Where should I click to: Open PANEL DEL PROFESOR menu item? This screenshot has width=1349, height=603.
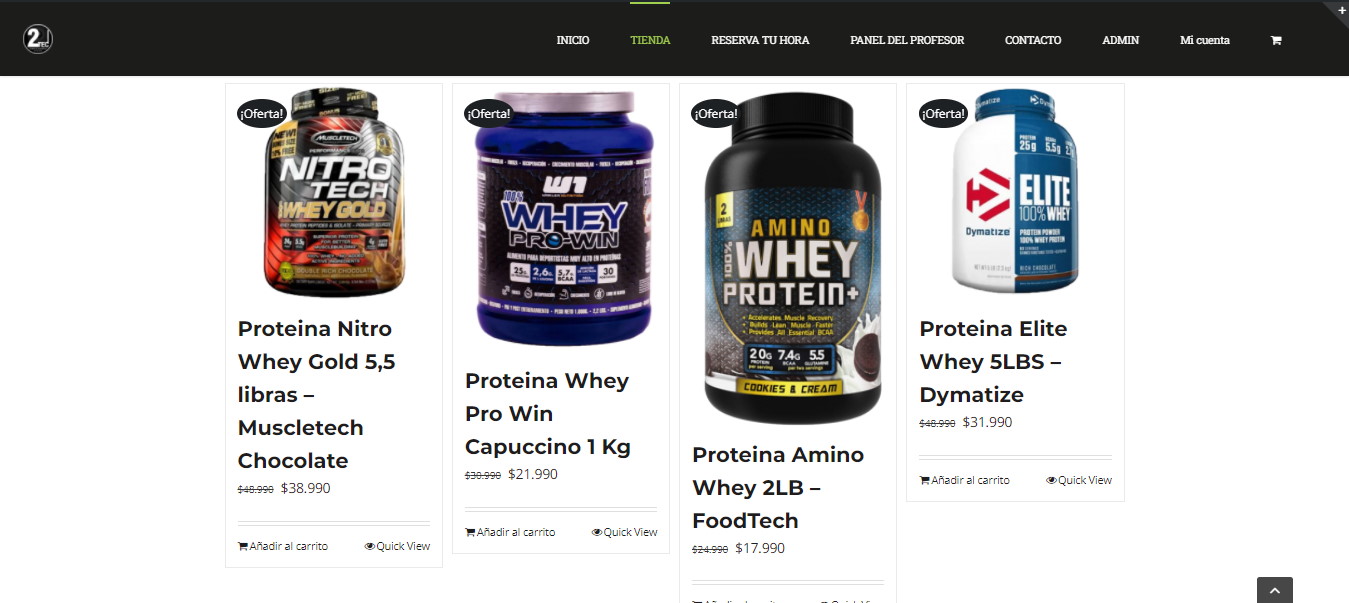click(907, 40)
